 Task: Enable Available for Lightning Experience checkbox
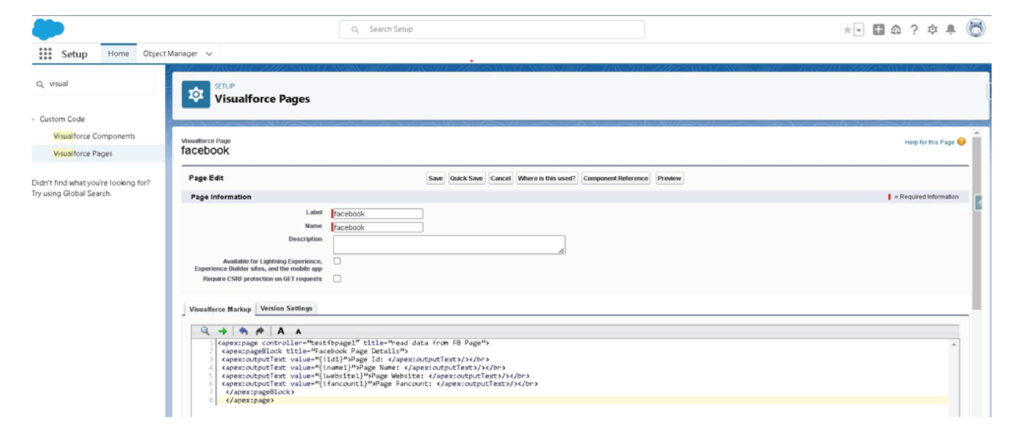coord(338,261)
